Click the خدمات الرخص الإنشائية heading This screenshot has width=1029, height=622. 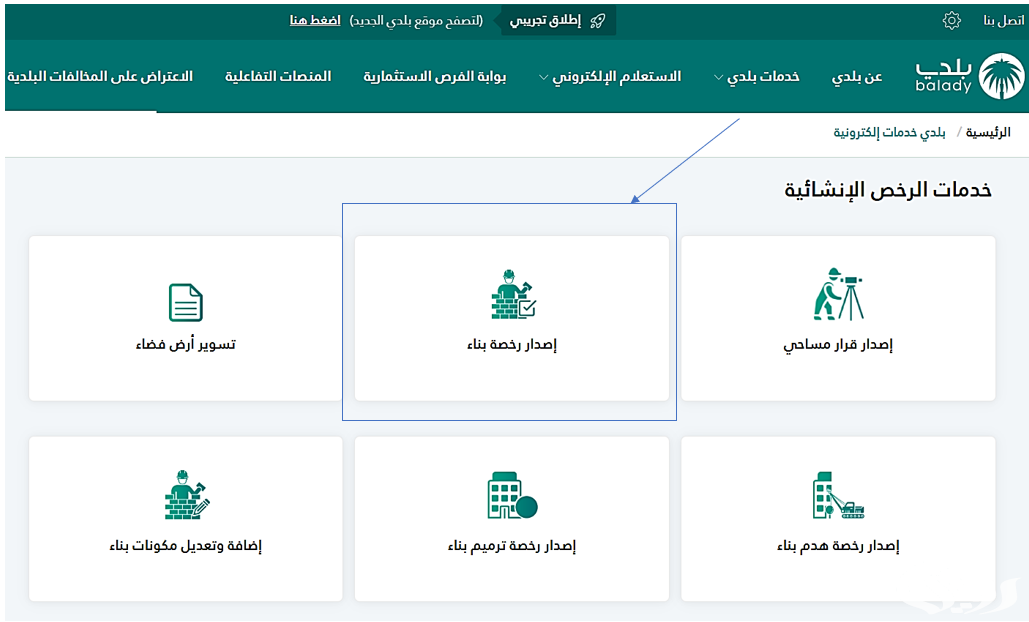coord(888,190)
